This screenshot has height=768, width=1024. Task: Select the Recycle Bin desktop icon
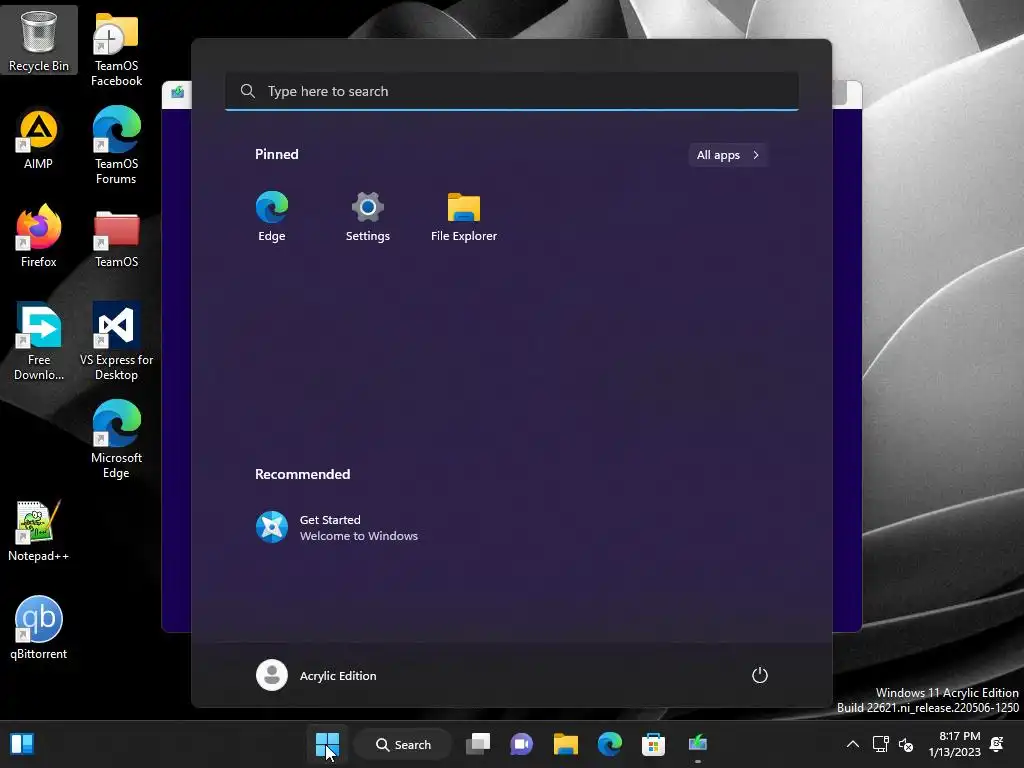point(39,40)
